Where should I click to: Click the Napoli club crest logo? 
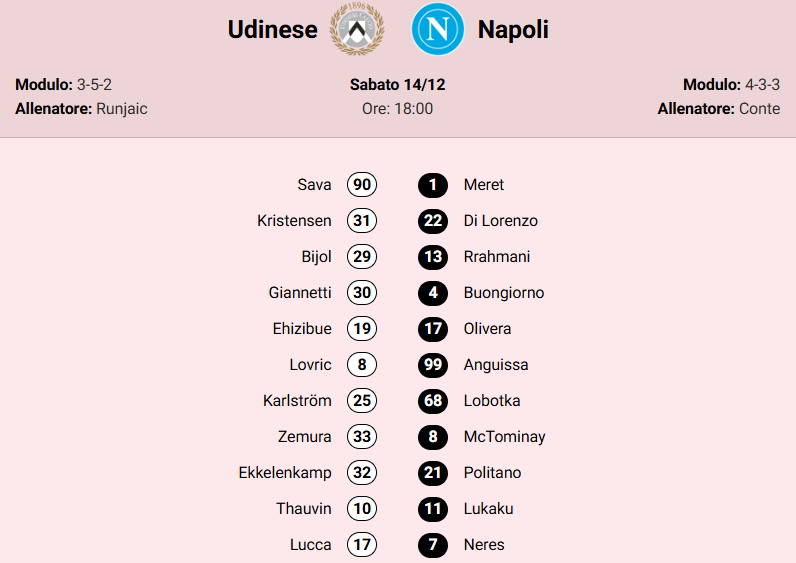[438, 29]
